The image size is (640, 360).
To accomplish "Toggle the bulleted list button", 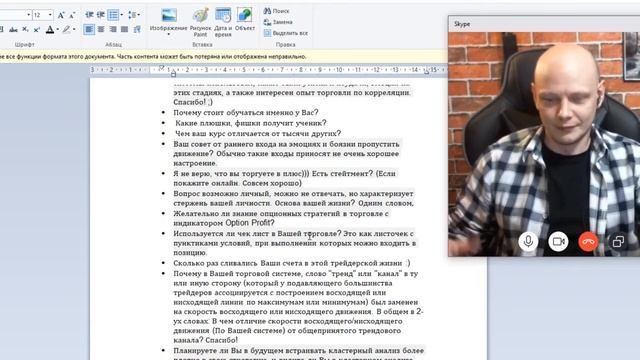I will tap(113, 15).
